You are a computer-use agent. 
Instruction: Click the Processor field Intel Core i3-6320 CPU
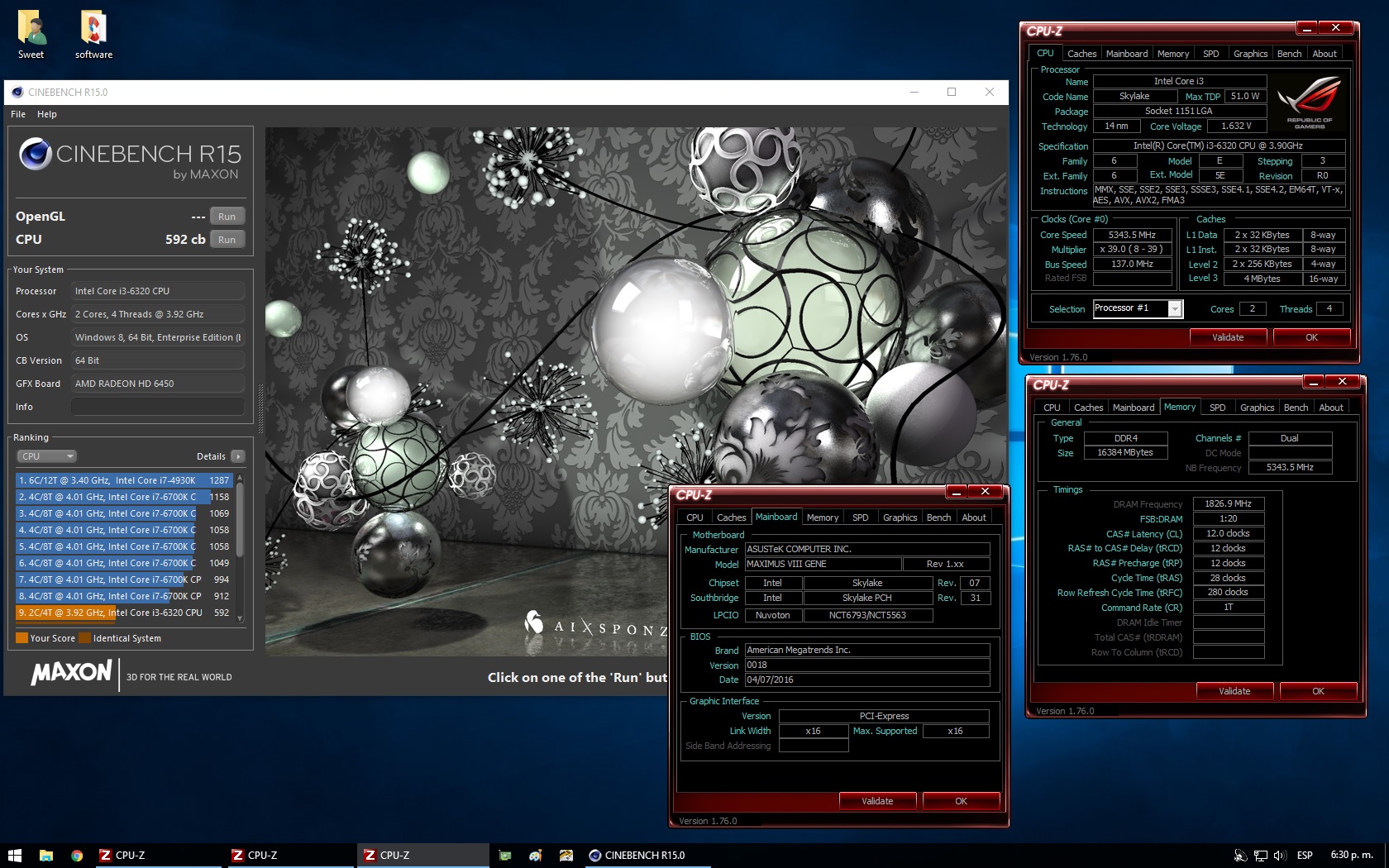point(157,291)
